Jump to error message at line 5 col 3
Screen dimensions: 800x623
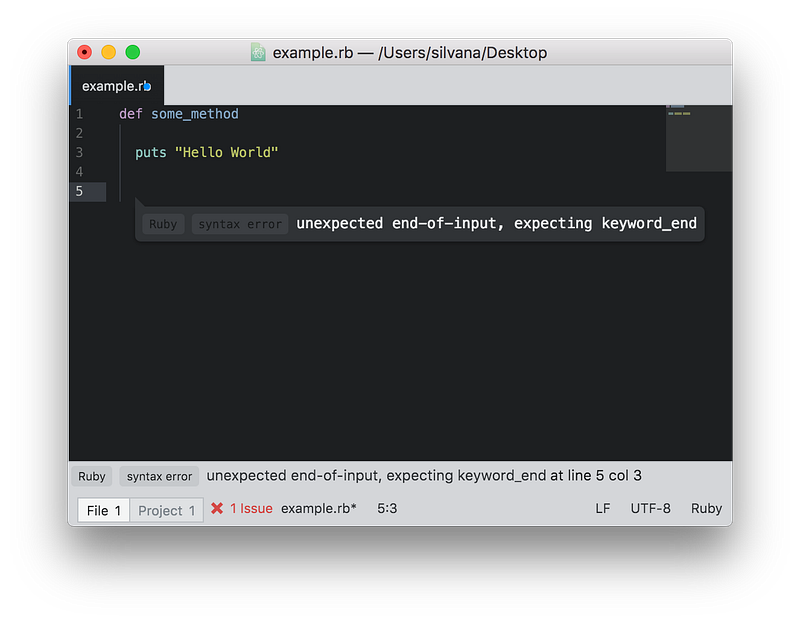tap(424, 476)
